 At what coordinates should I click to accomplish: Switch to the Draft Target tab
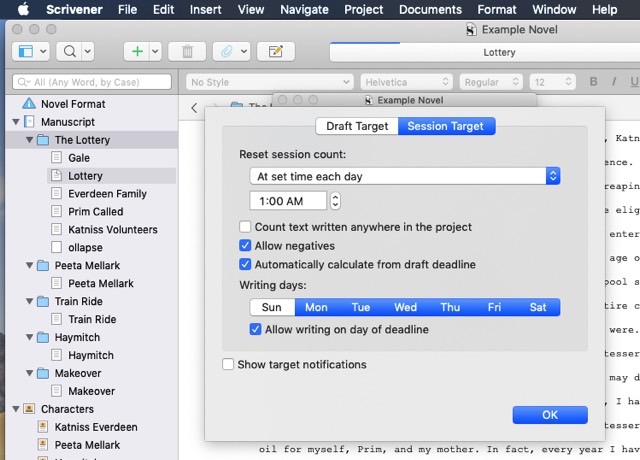click(357, 126)
